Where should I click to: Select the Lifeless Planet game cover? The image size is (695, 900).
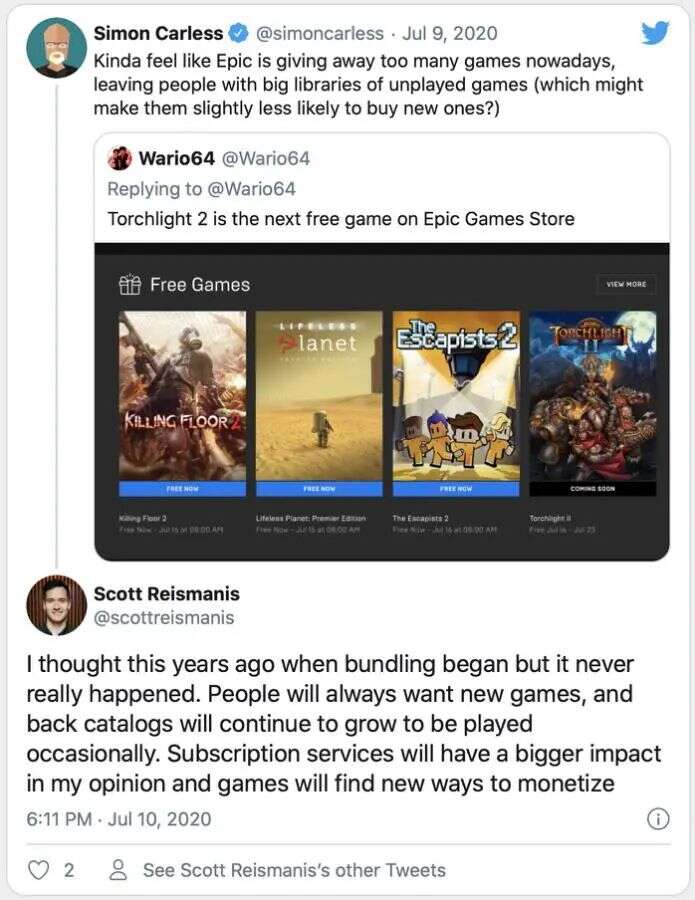pyautogui.click(x=319, y=395)
